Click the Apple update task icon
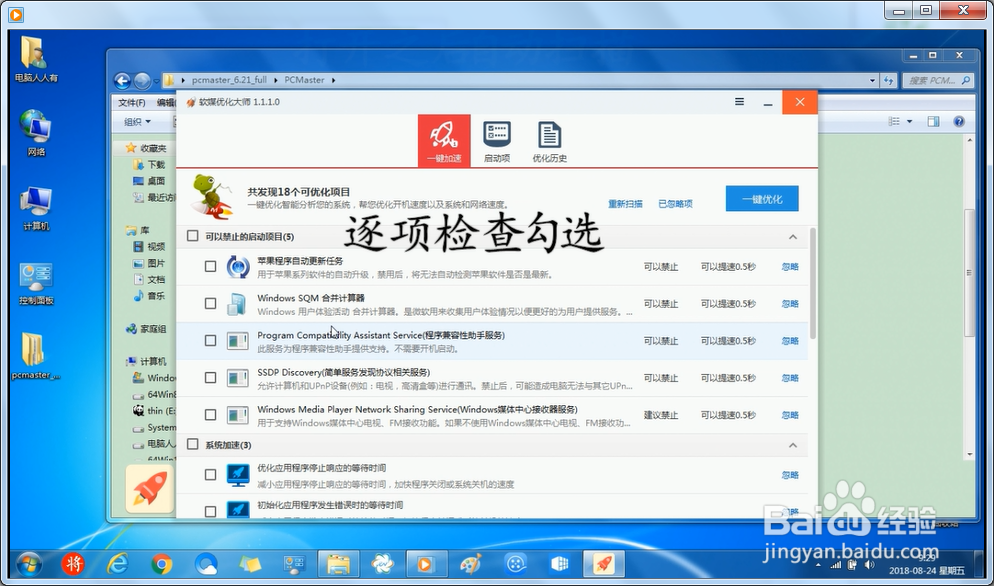This screenshot has height=586, width=994. tap(238, 267)
